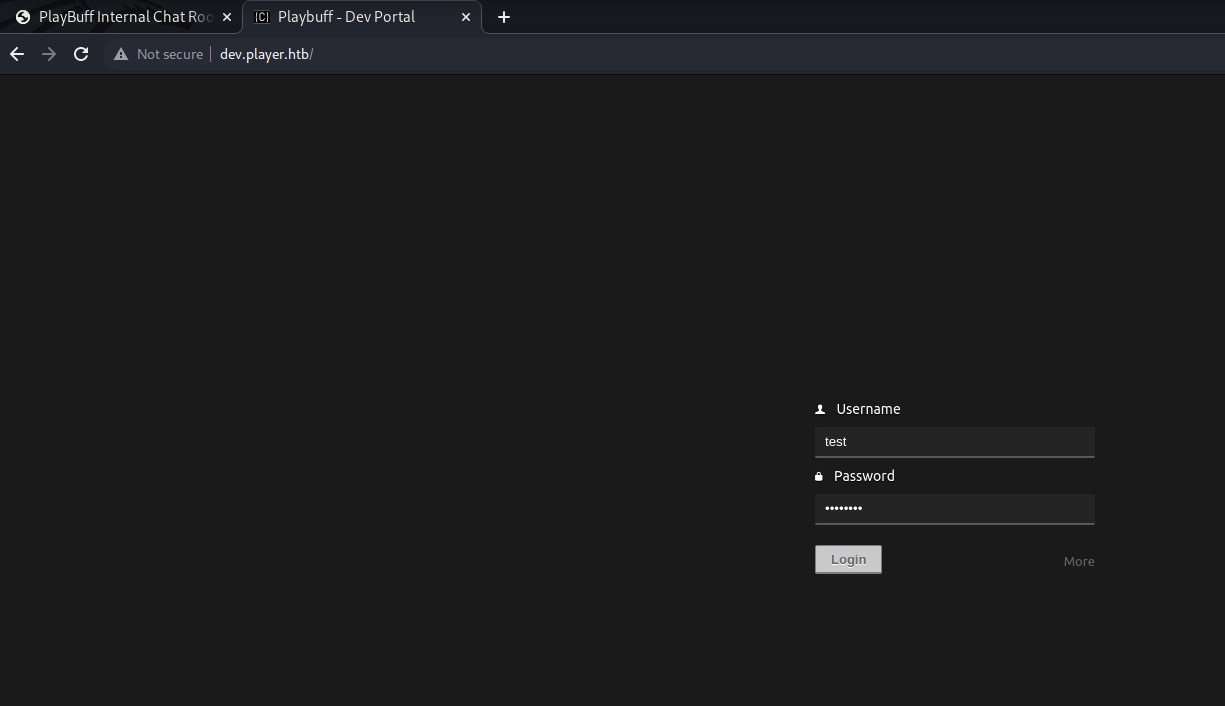
Task: Click the page reload icon
Action: (x=80, y=54)
